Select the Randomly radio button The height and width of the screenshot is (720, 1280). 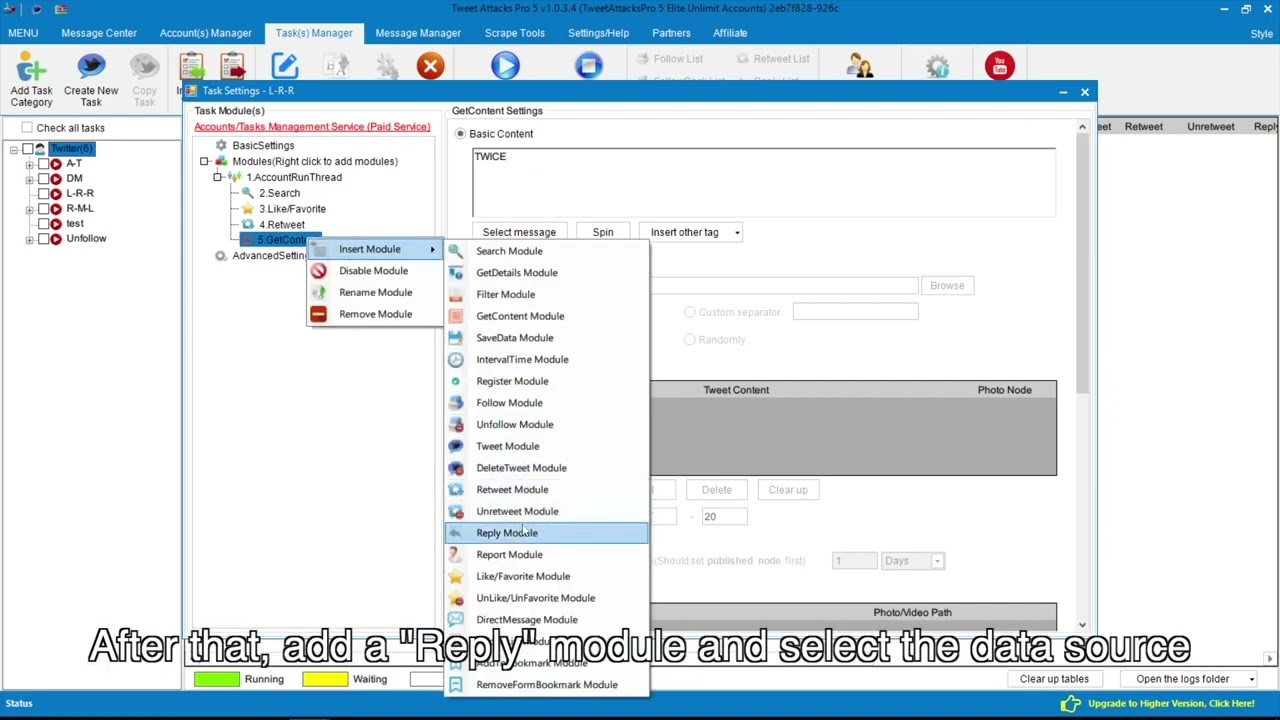690,340
